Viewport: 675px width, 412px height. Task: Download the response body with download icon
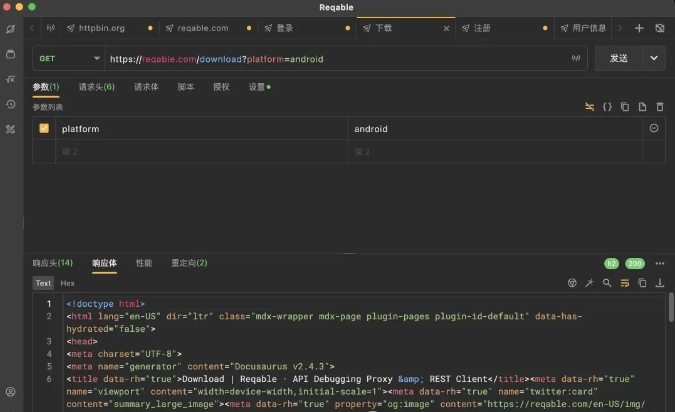tap(660, 283)
